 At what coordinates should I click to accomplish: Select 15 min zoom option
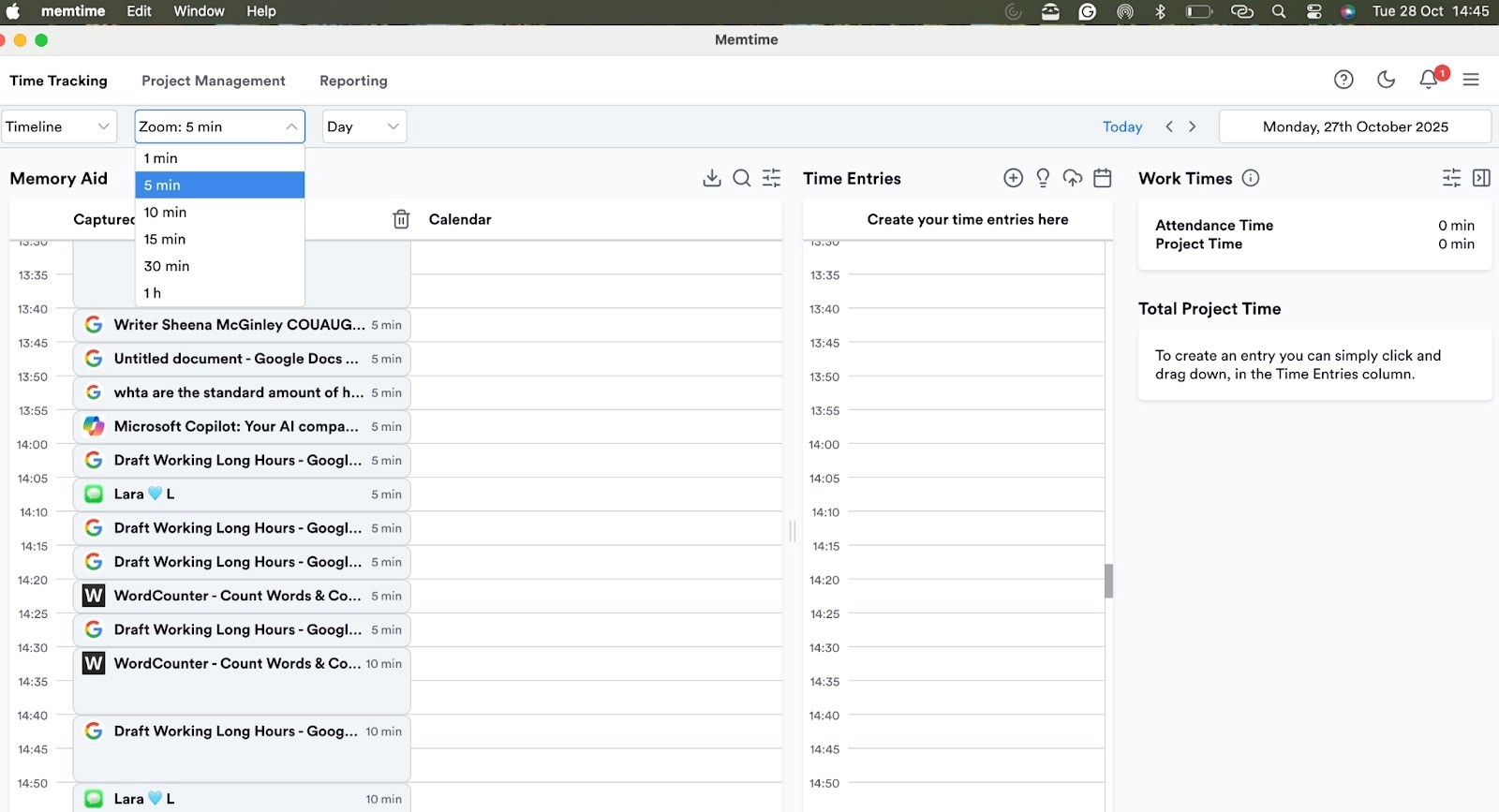tap(220, 240)
